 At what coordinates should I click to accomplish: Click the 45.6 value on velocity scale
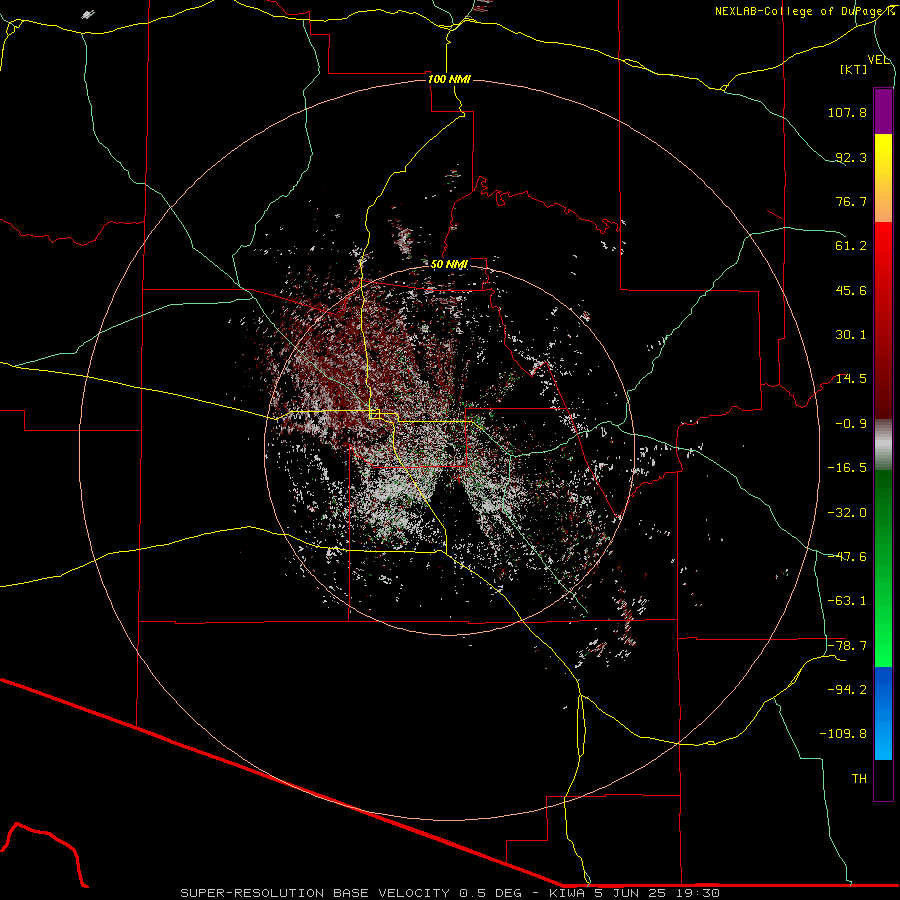pos(851,290)
